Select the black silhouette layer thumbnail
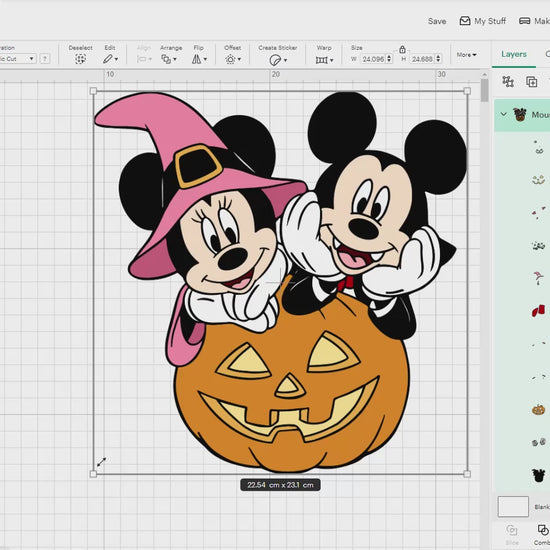The height and width of the screenshot is (550, 550). pyautogui.click(x=539, y=475)
